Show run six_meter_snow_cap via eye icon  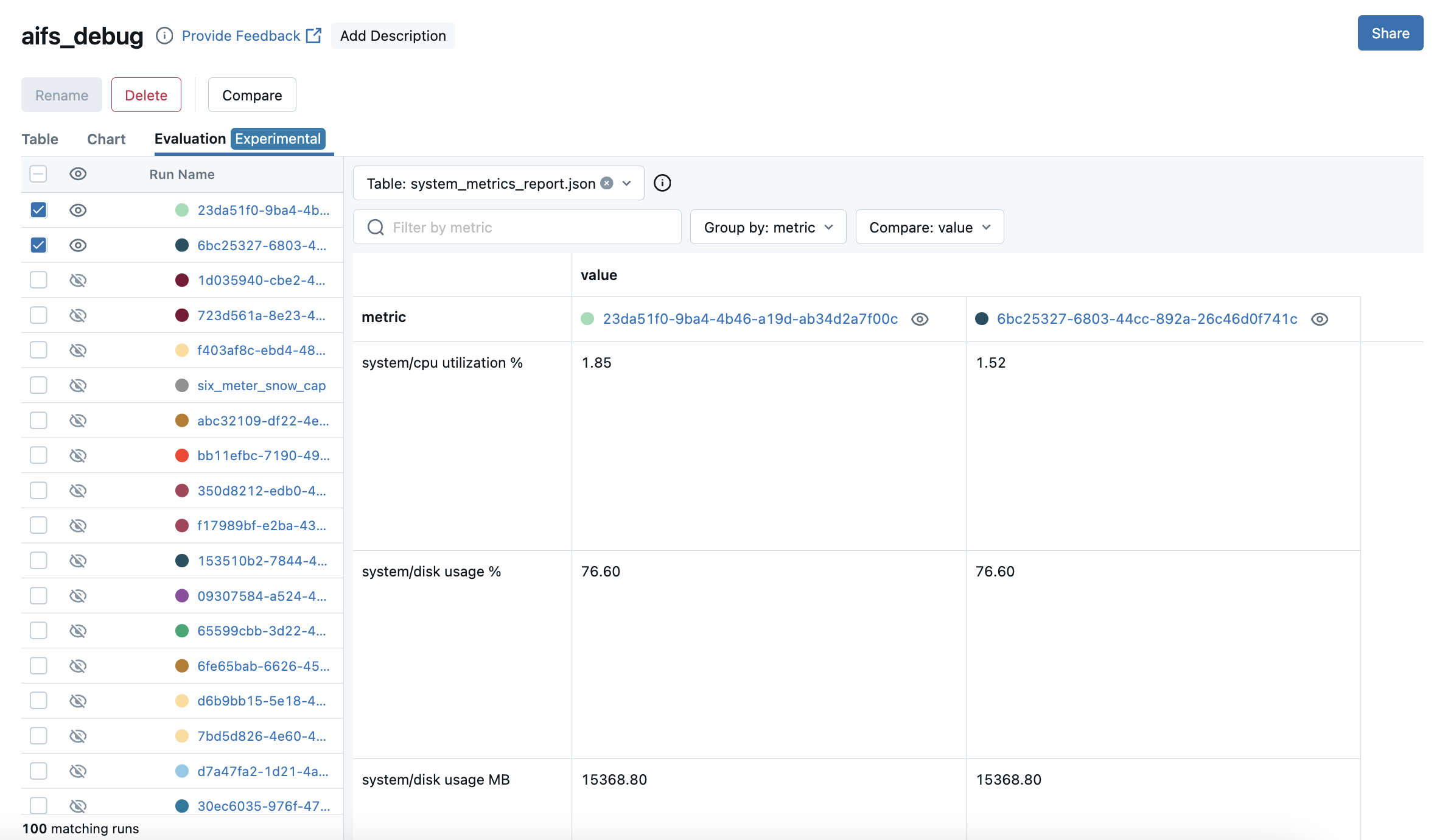pyautogui.click(x=78, y=386)
